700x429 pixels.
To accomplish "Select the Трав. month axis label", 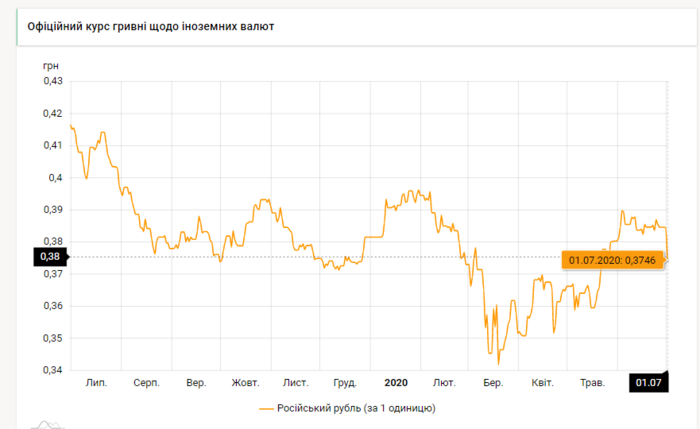I will pos(592,383).
